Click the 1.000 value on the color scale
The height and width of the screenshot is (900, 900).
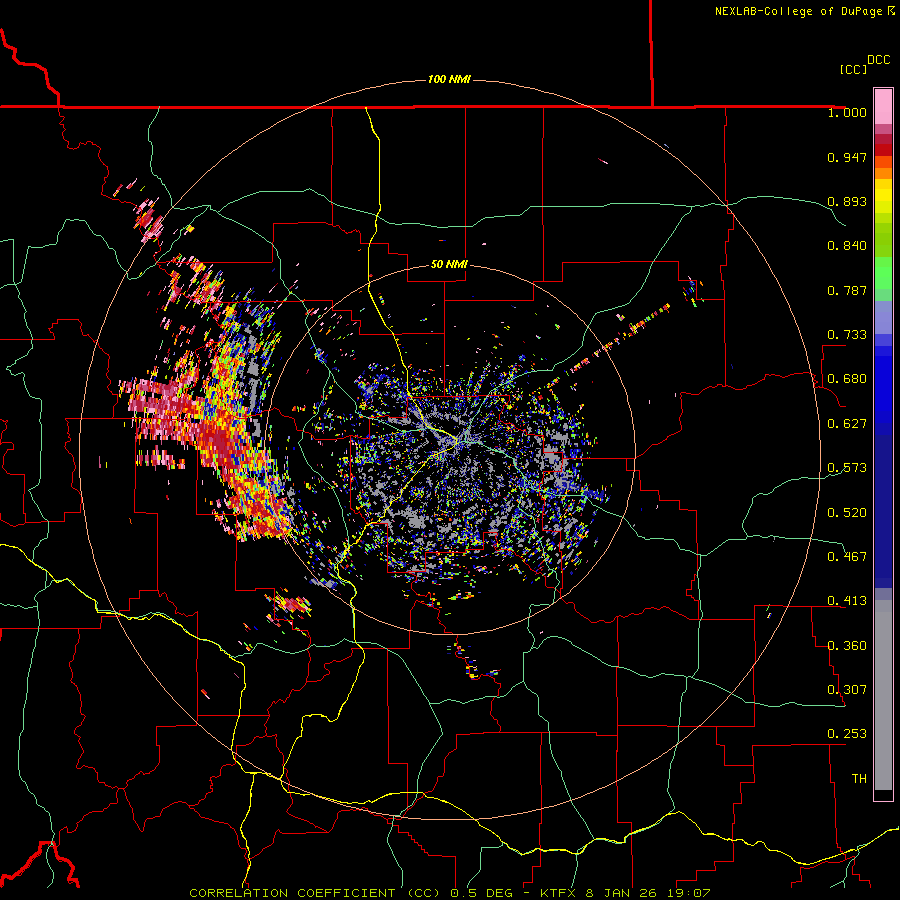coord(847,112)
